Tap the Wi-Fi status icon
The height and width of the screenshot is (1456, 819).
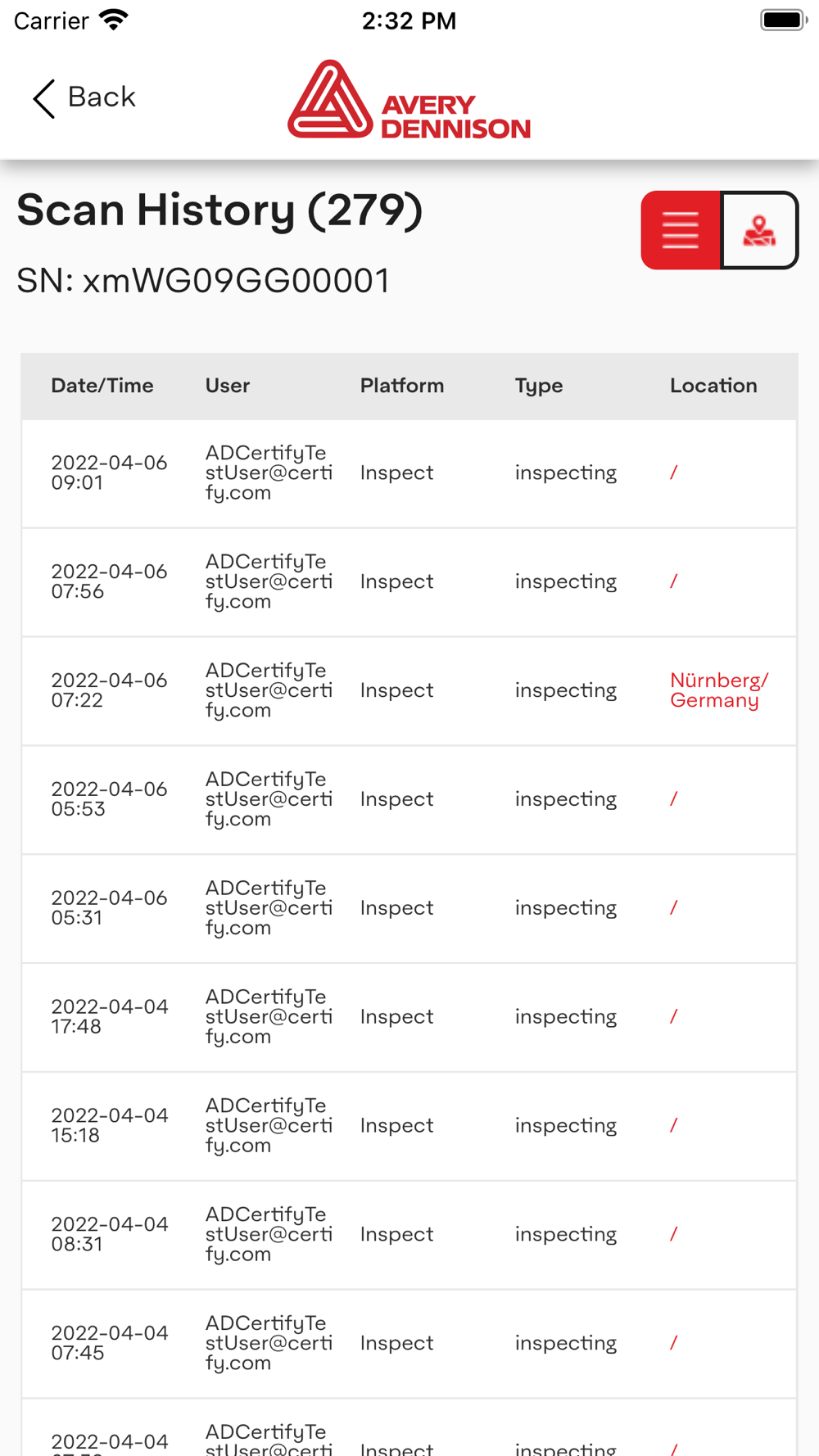tap(114, 20)
